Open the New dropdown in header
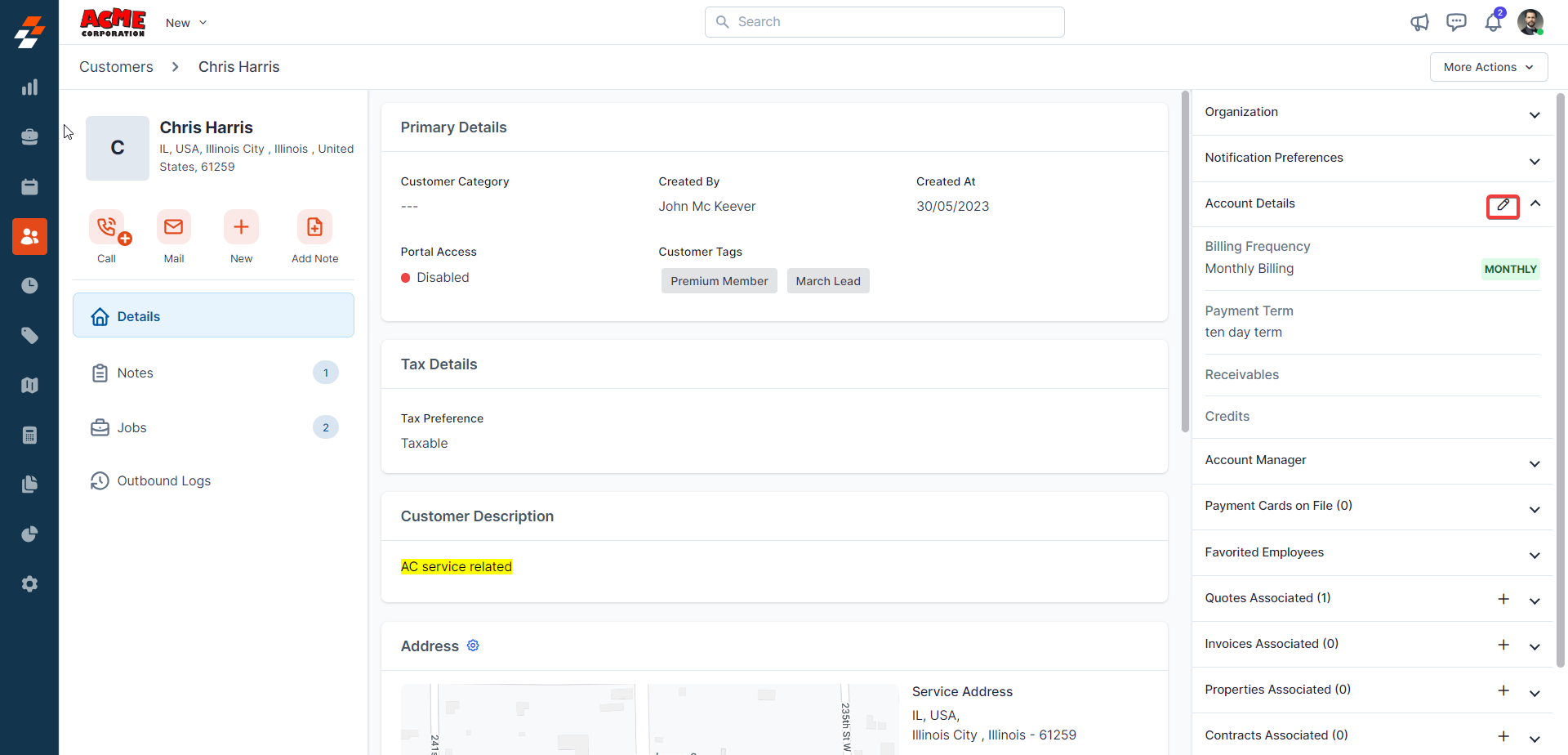Screen dimensions: 1568x755 click(186, 23)
